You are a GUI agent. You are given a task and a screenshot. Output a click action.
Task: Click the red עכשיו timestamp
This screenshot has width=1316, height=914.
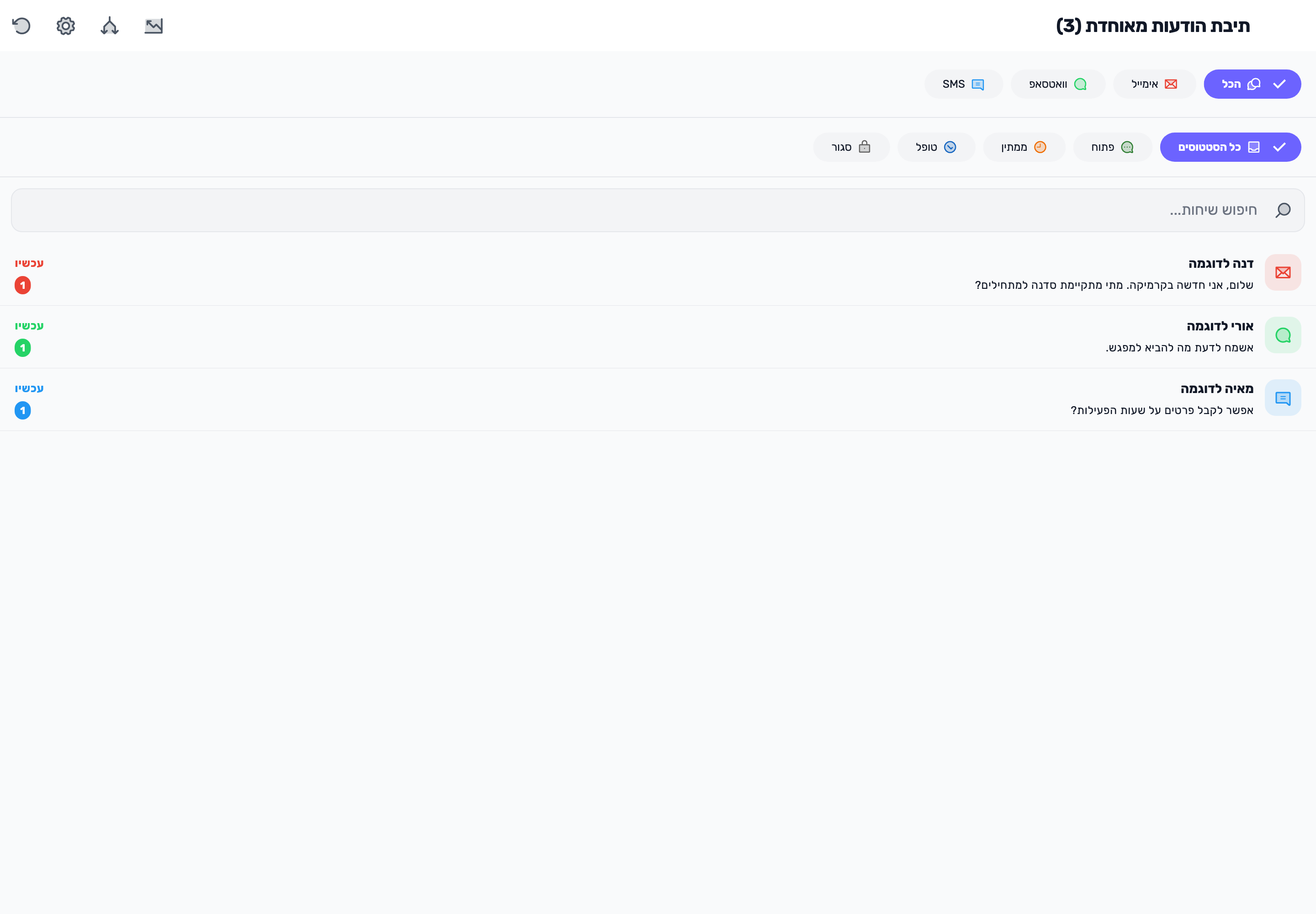pyautogui.click(x=29, y=263)
